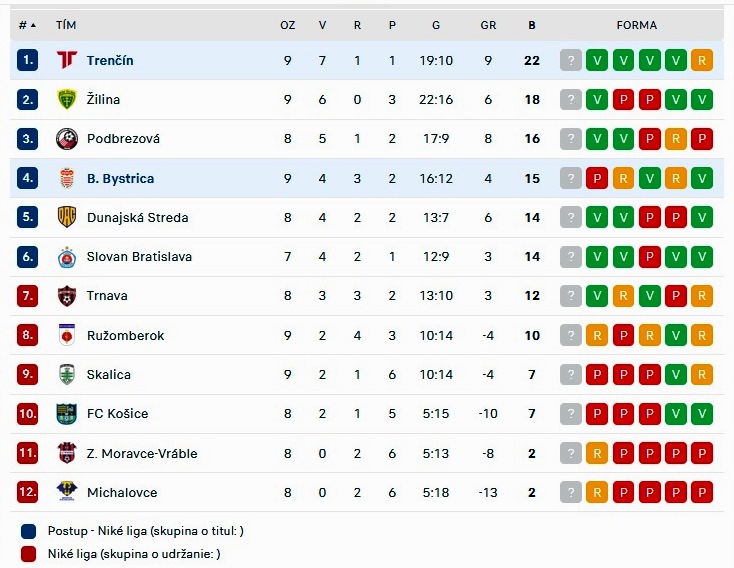Click the Dunajská Streda DAC crest
734x568 pixels.
pyautogui.click(x=66, y=217)
